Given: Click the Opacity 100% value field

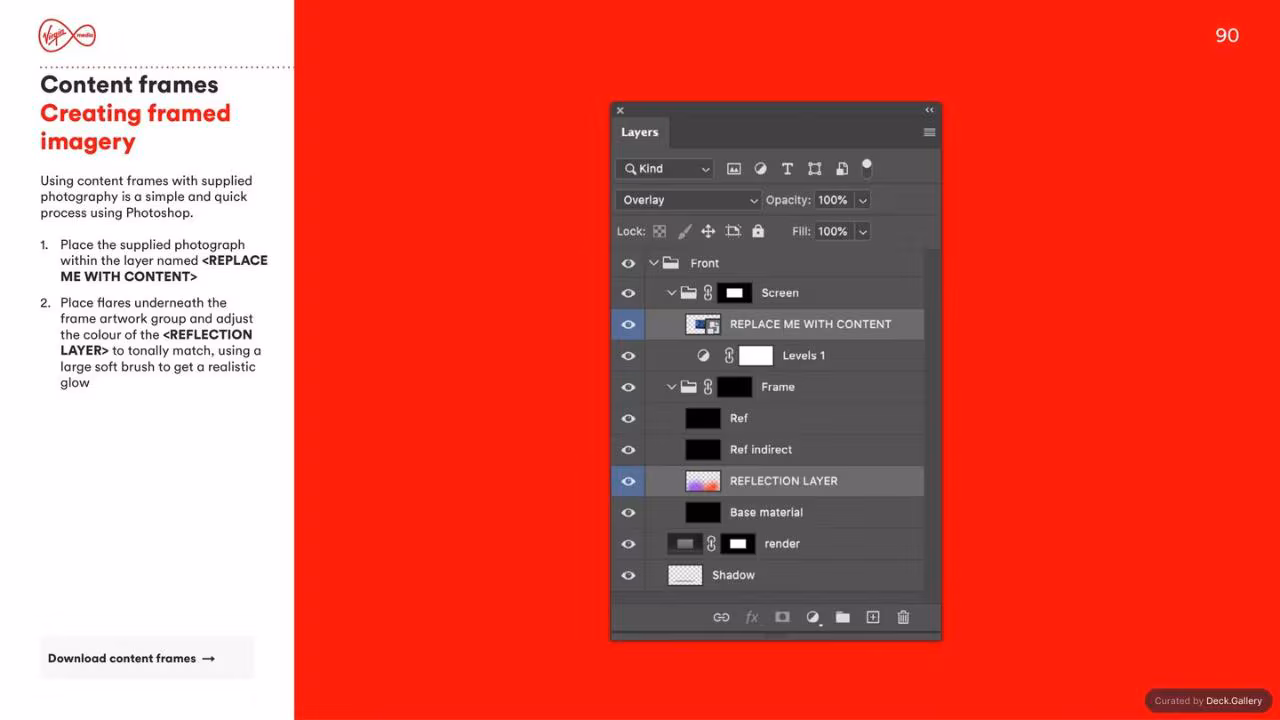Looking at the screenshot, I should (833, 200).
